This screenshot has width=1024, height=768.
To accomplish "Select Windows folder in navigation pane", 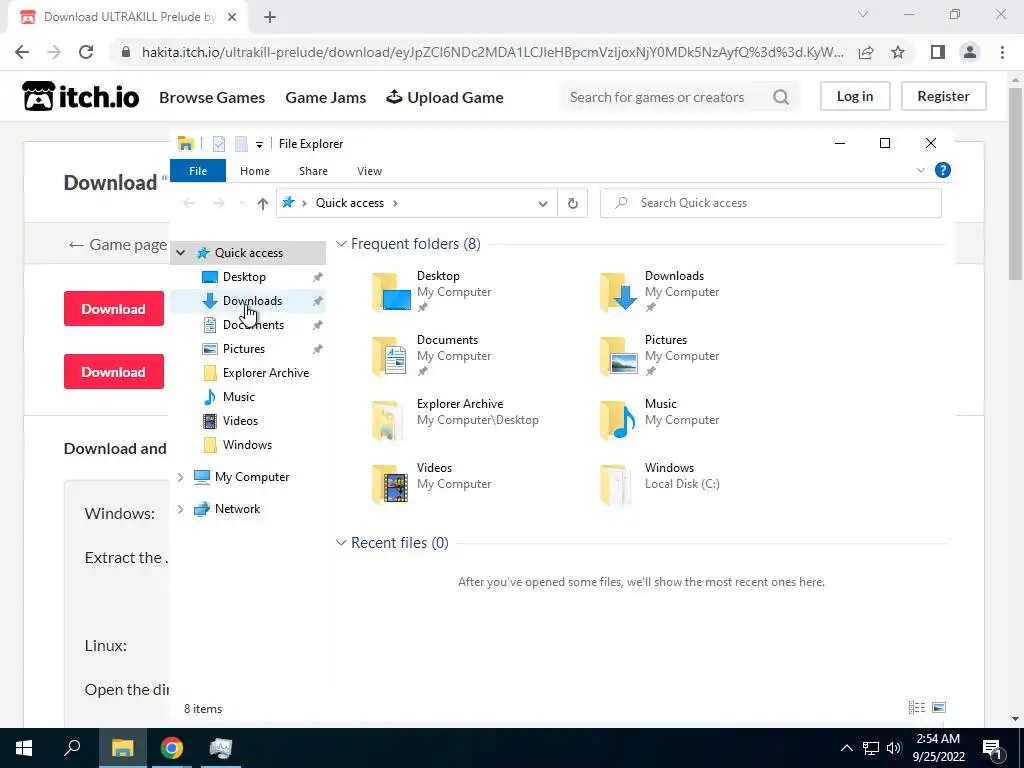I will click(247, 445).
